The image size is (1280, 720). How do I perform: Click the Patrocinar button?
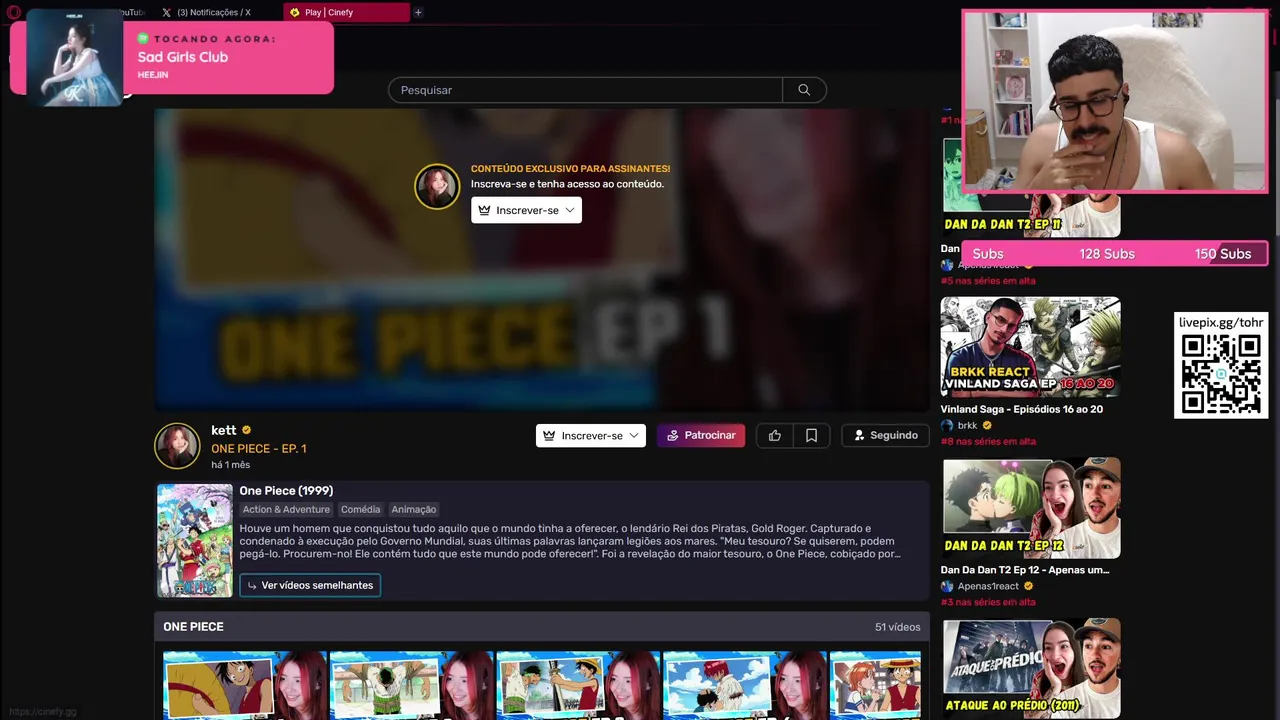(701, 435)
